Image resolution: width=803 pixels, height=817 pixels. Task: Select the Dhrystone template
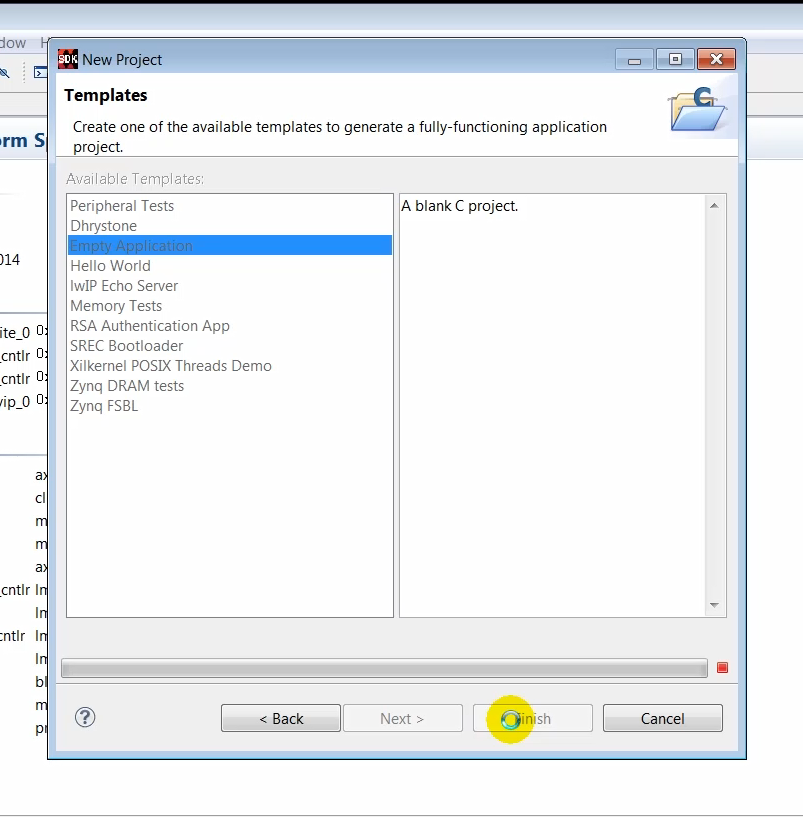click(103, 226)
